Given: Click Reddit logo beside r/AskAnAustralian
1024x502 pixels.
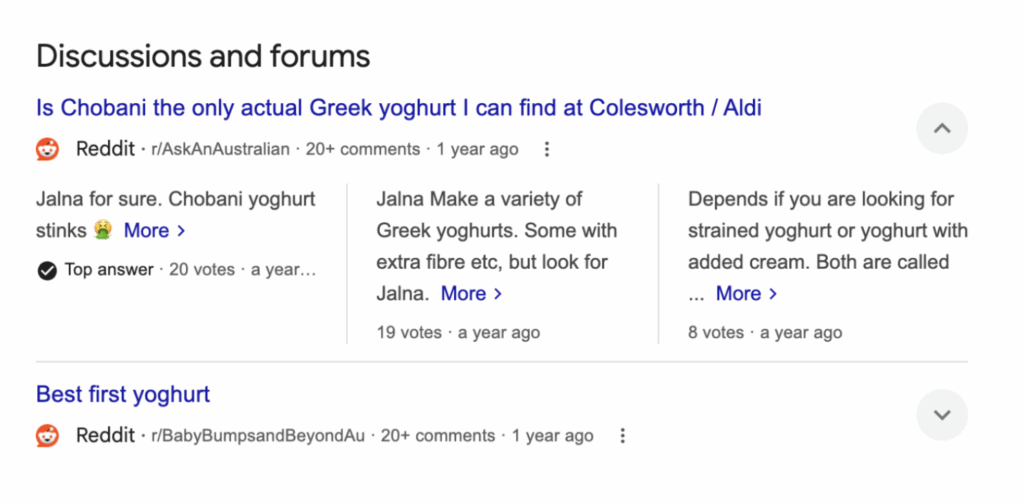Looking at the screenshot, I should (48, 150).
